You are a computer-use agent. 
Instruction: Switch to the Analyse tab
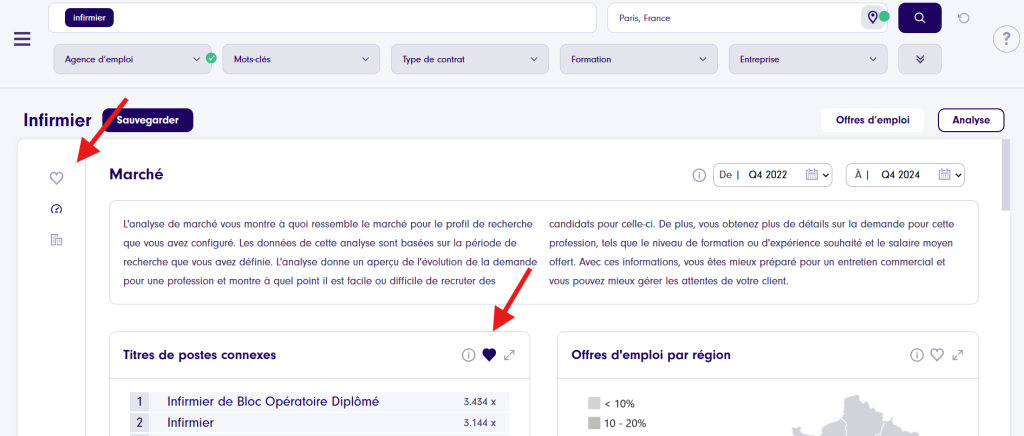click(971, 120)
